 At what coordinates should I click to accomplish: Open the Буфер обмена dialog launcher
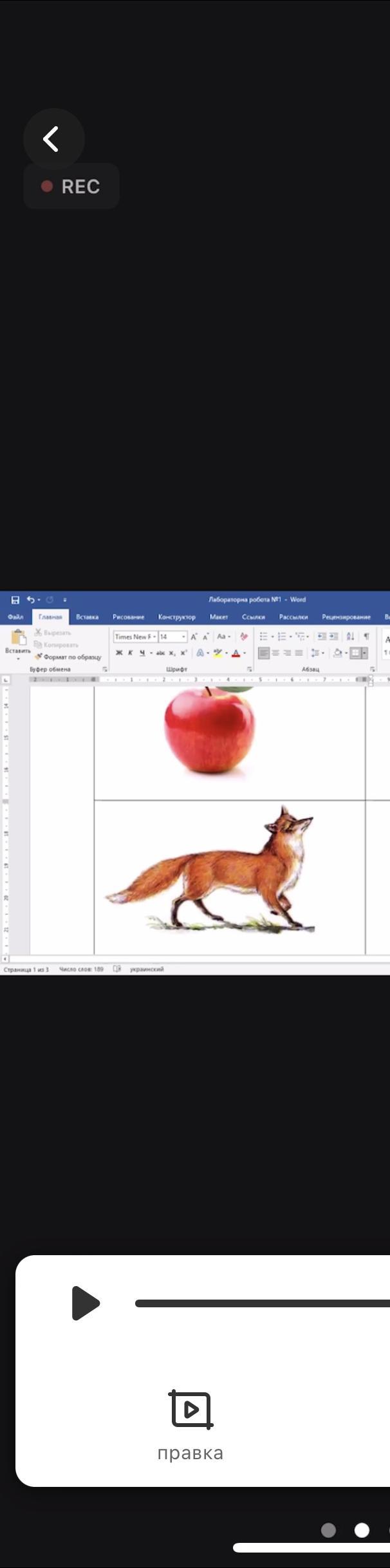pyautogui.click(x=105, y=669)
